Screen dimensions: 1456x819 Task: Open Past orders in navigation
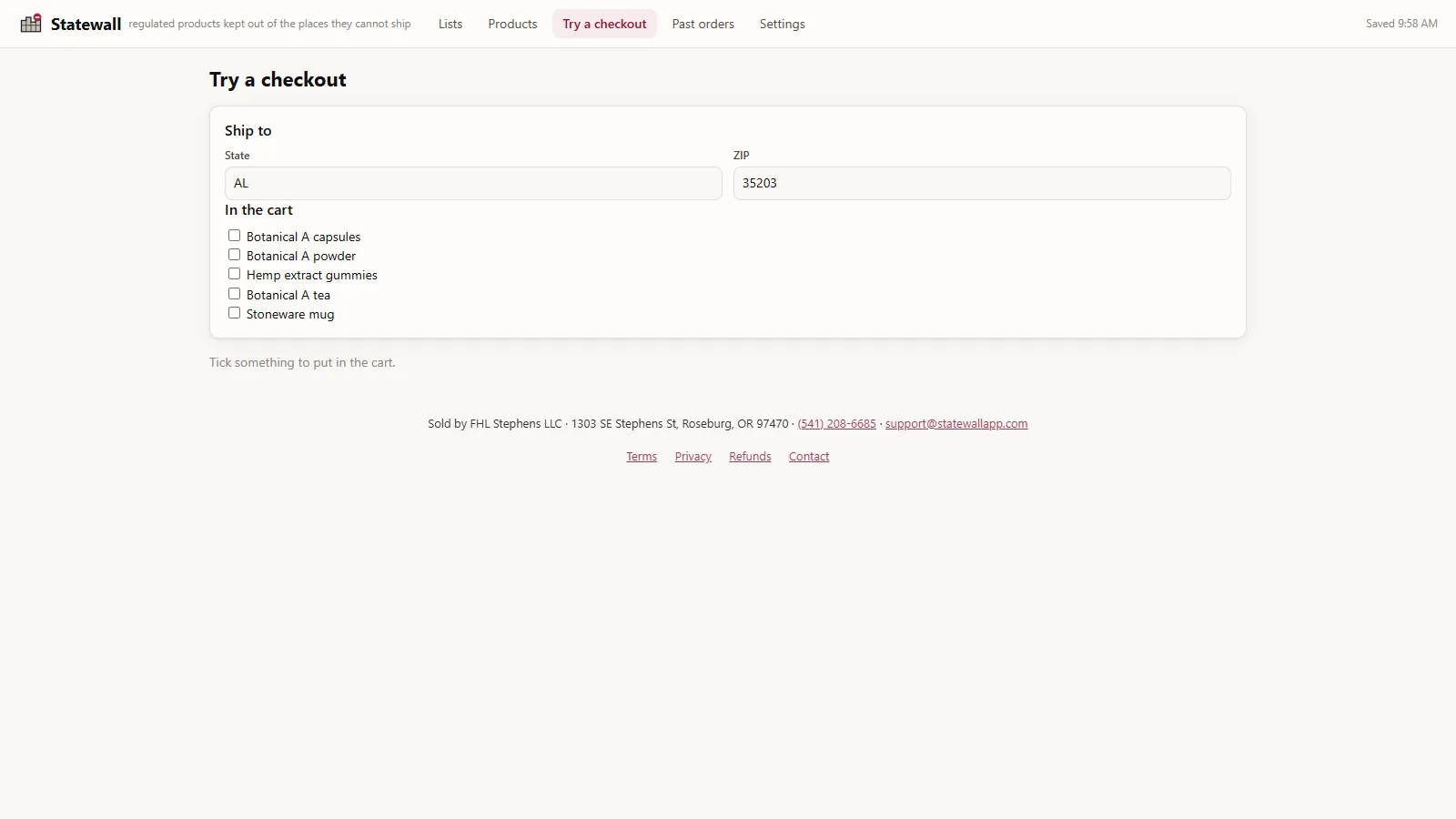point(703,24)
